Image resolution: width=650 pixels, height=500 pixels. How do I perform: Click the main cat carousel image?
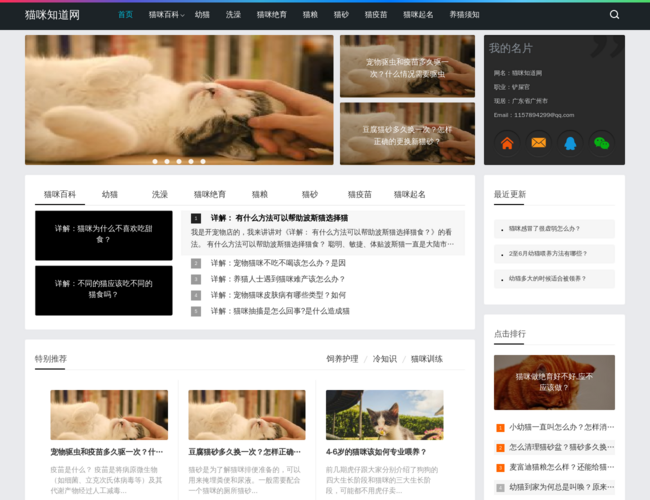tap(179, 100)
